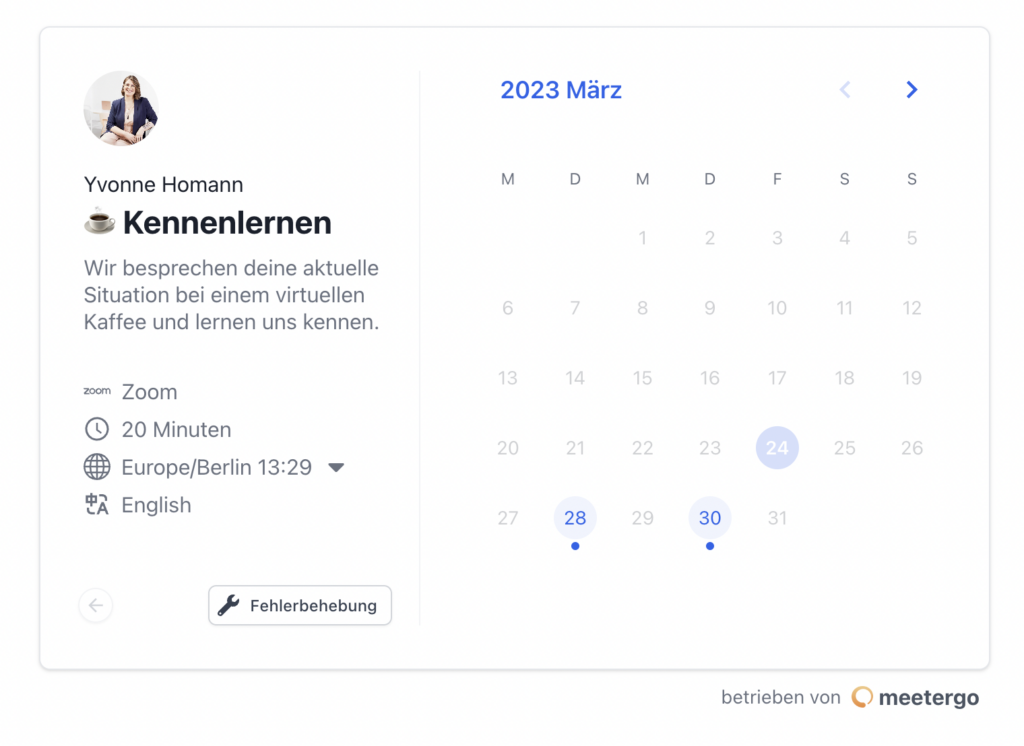
Task: Go to previous month with left chevron
Action: pyautogui.click(x=845, y=90)
